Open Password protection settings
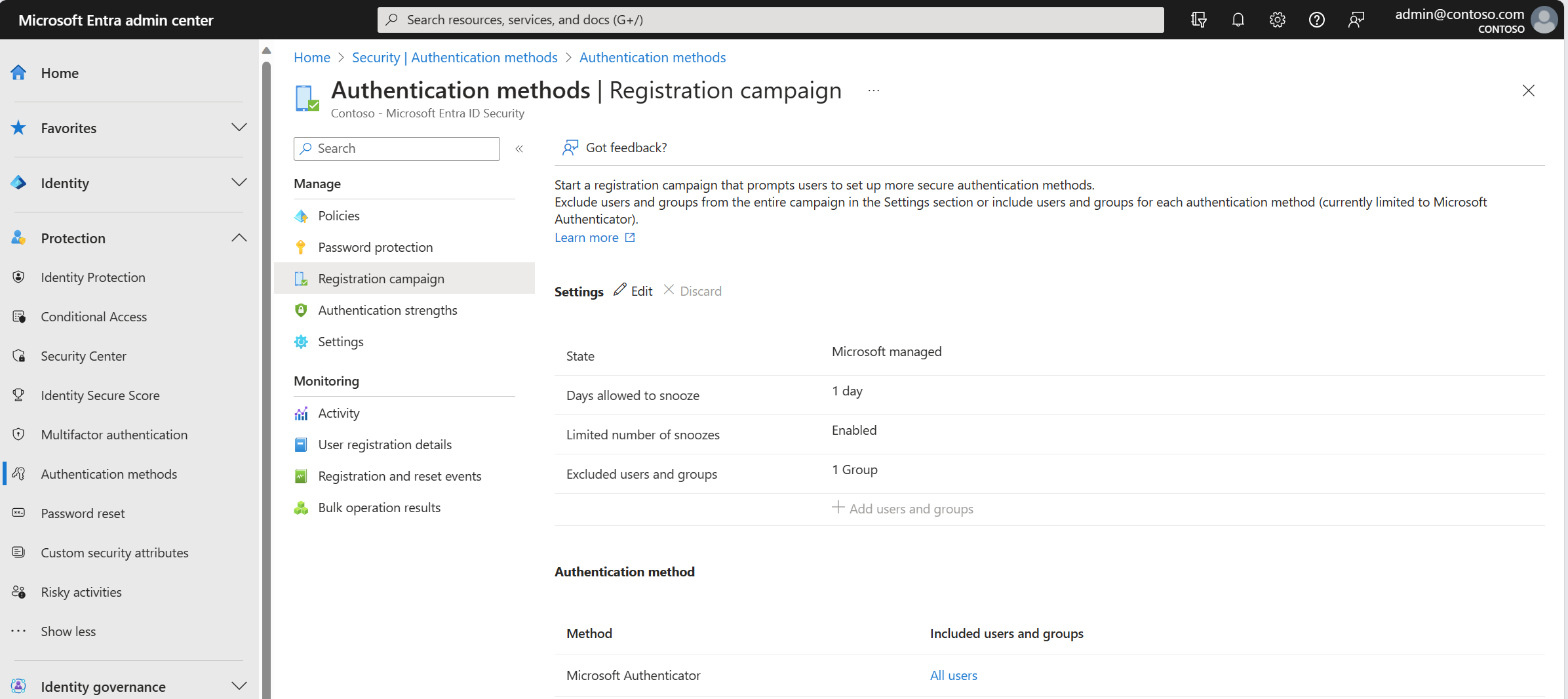1568x699 pixels. [375, 247]
